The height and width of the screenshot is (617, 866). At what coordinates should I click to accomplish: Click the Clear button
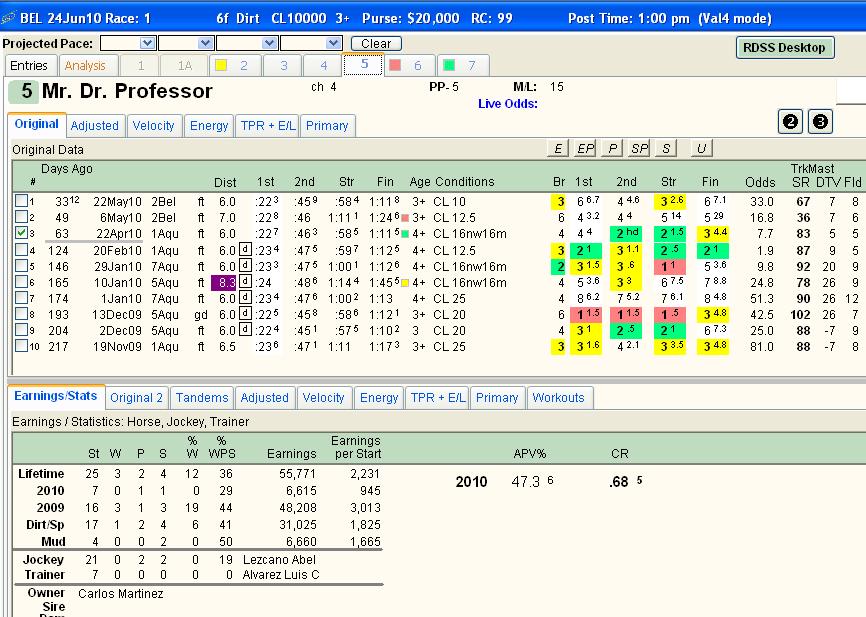click(376, 43)
